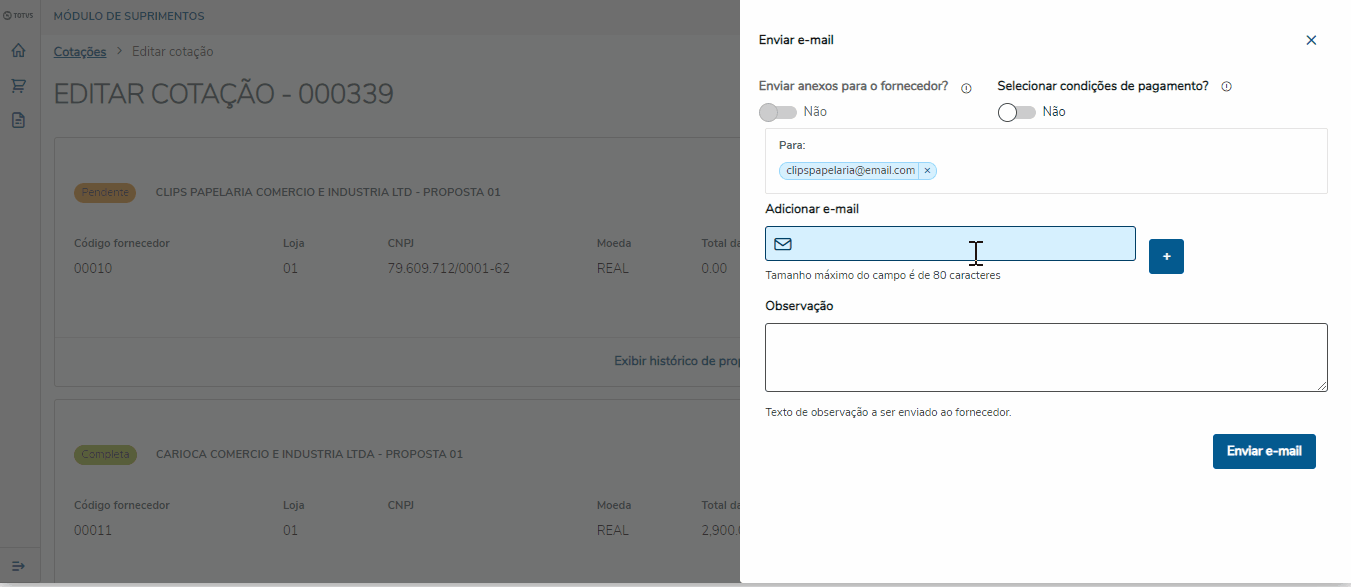
Task: Close the Enviar e-mail panel
Action: point(1311,40)
